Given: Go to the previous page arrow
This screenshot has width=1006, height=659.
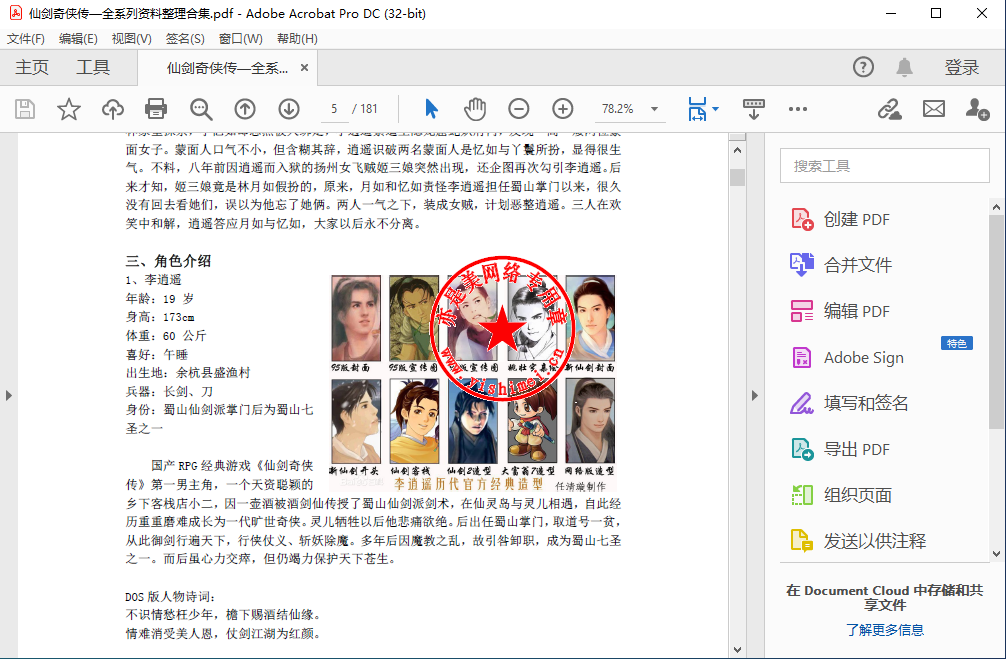Looking at the screenshot, I should point(244,109).
